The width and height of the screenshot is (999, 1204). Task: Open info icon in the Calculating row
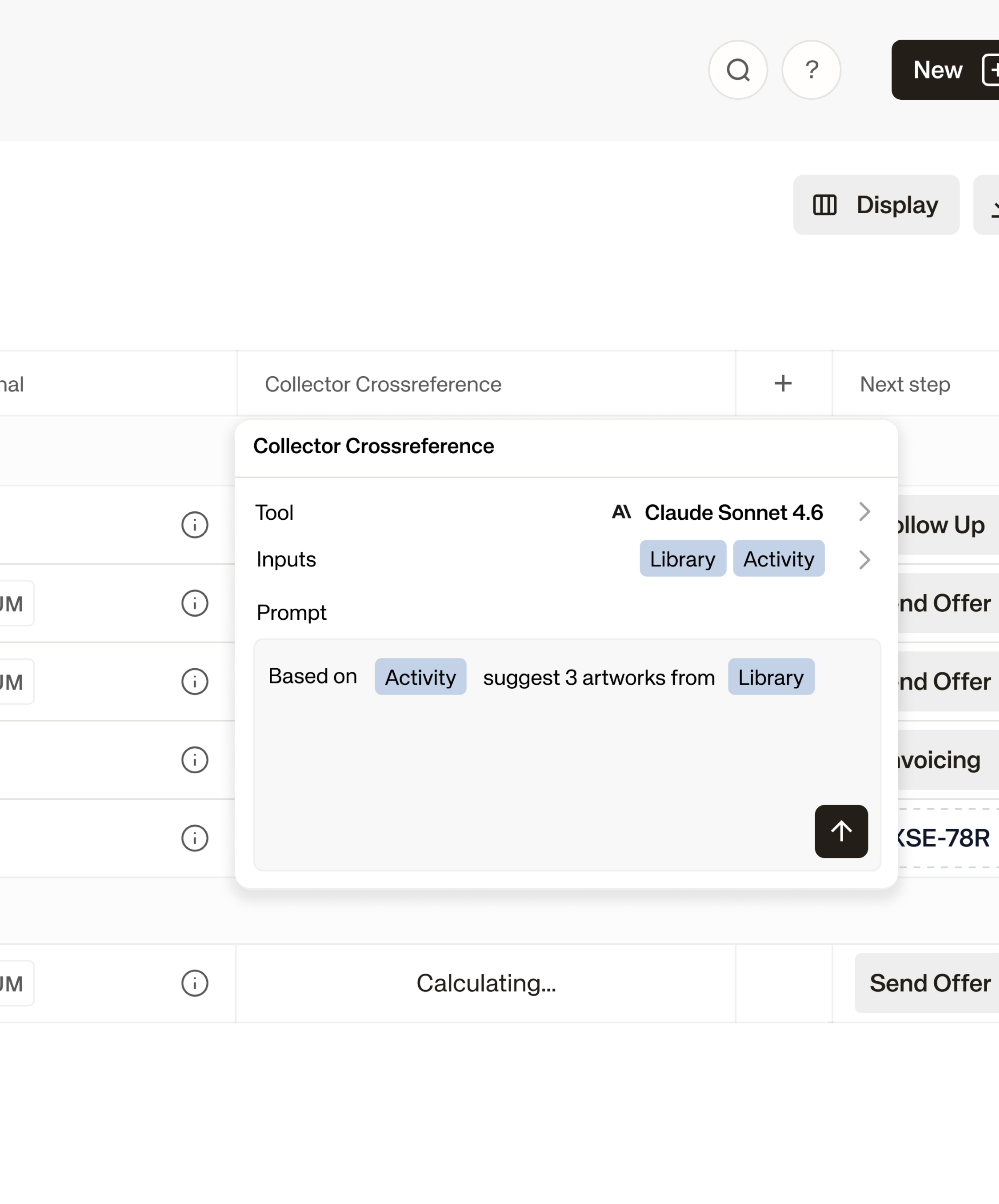194,983
